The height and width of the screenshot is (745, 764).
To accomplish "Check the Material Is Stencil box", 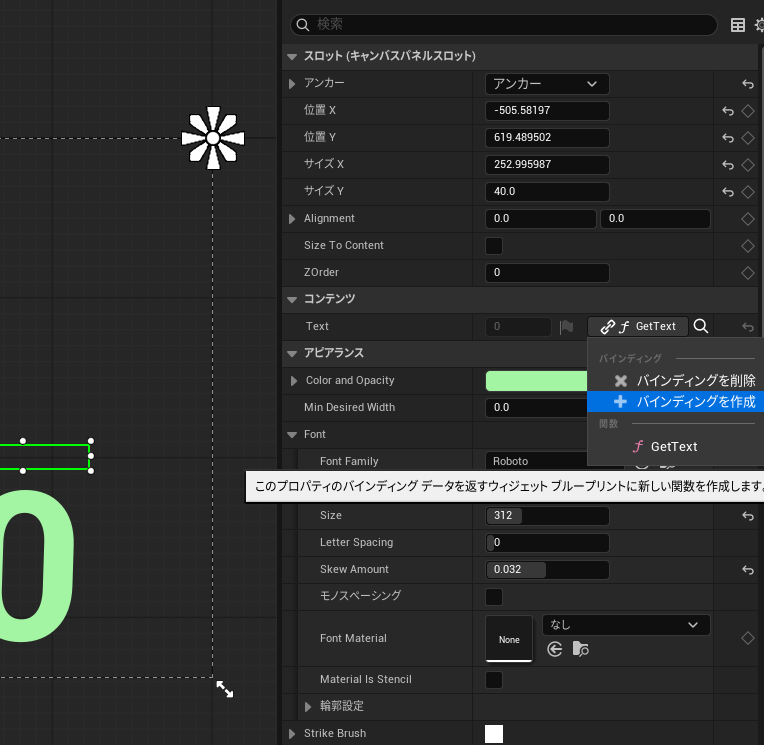I will [x=494, y=680].
